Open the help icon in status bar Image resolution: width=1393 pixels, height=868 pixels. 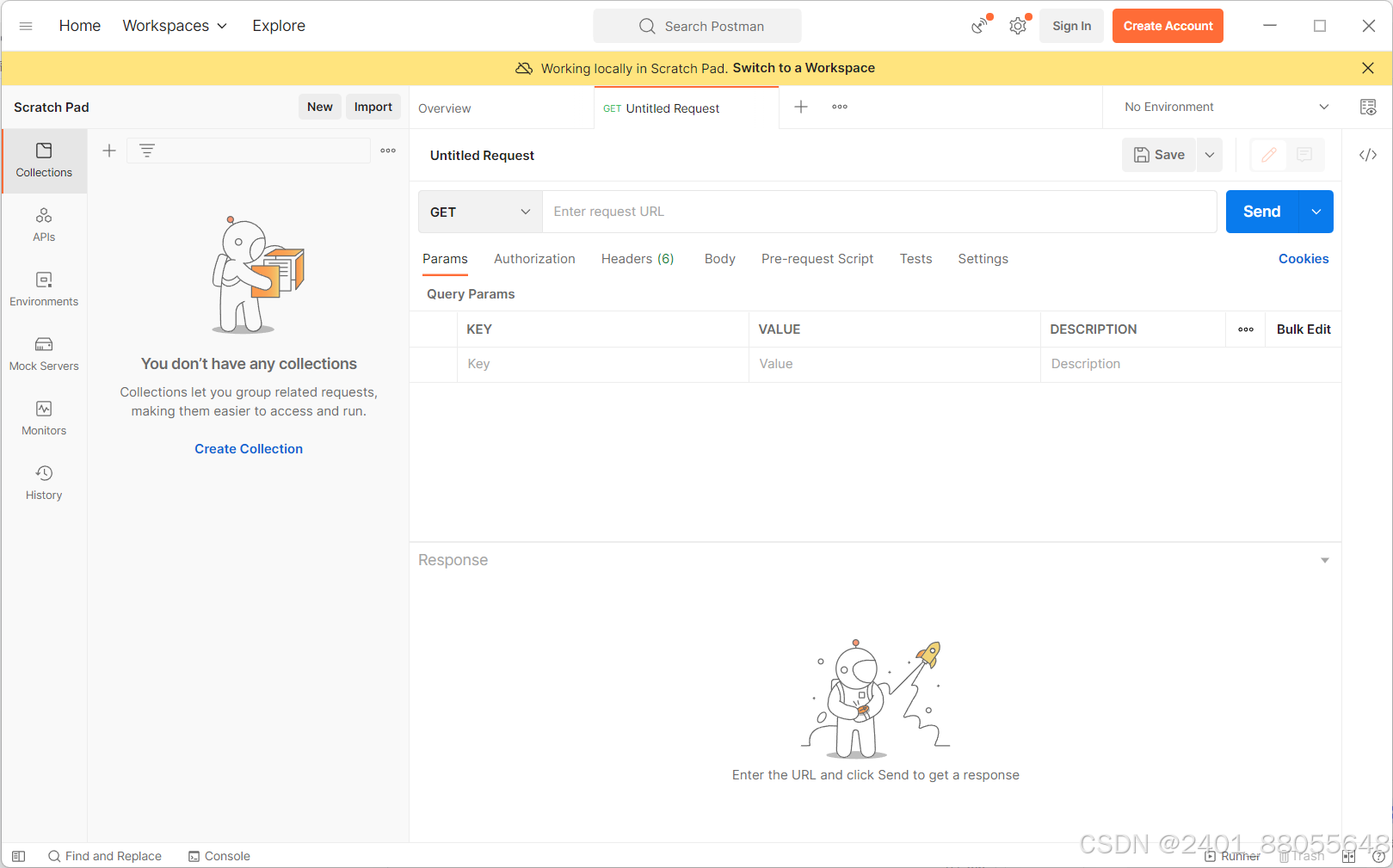click(x=1378, y=856)
